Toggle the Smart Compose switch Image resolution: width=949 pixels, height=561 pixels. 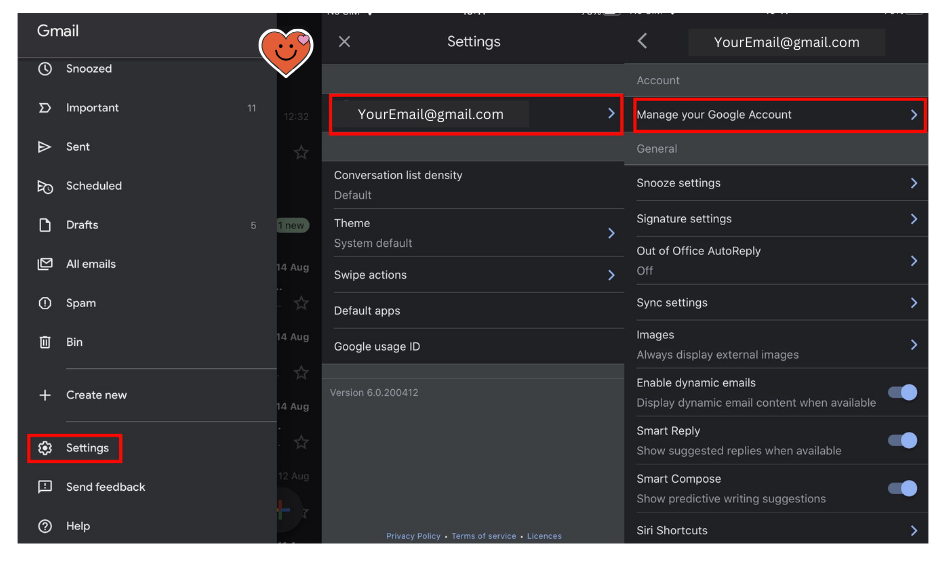(902, 488)
